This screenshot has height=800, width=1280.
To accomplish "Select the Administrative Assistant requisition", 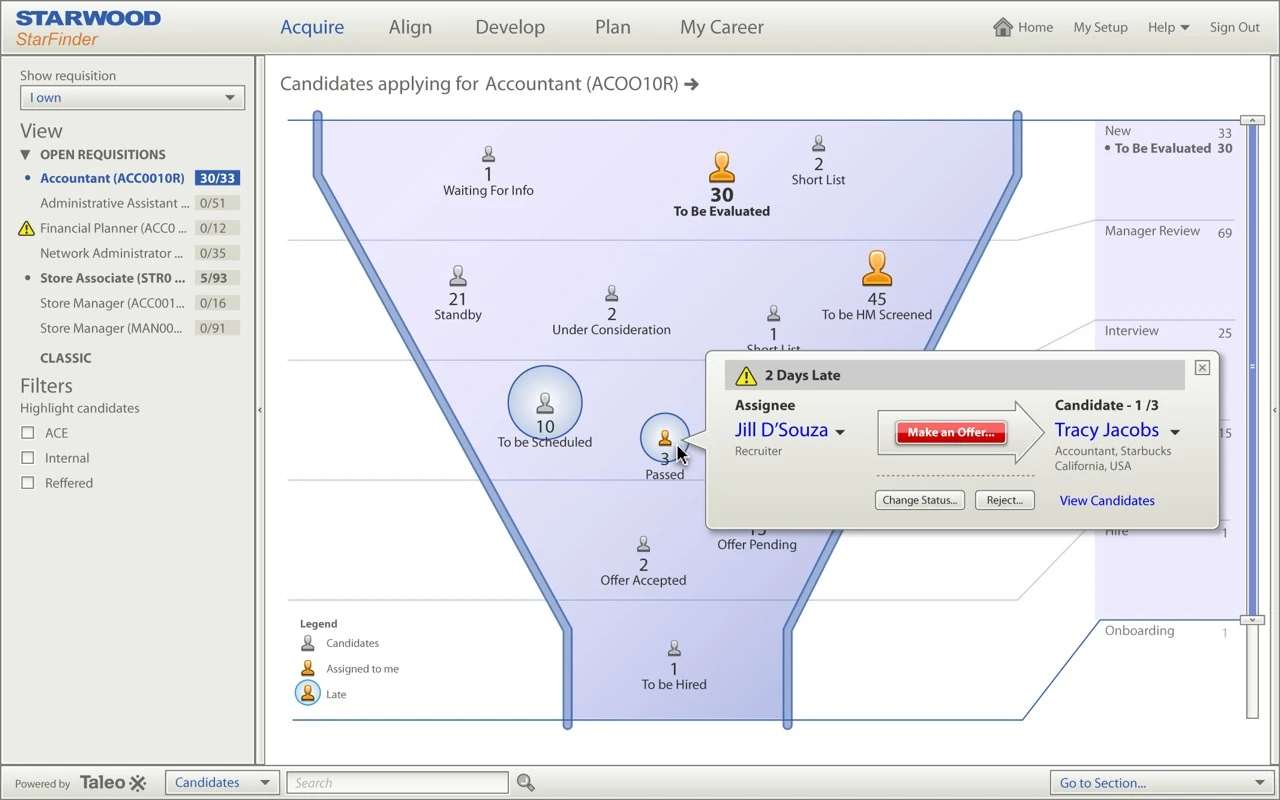I will coord(114,203).
